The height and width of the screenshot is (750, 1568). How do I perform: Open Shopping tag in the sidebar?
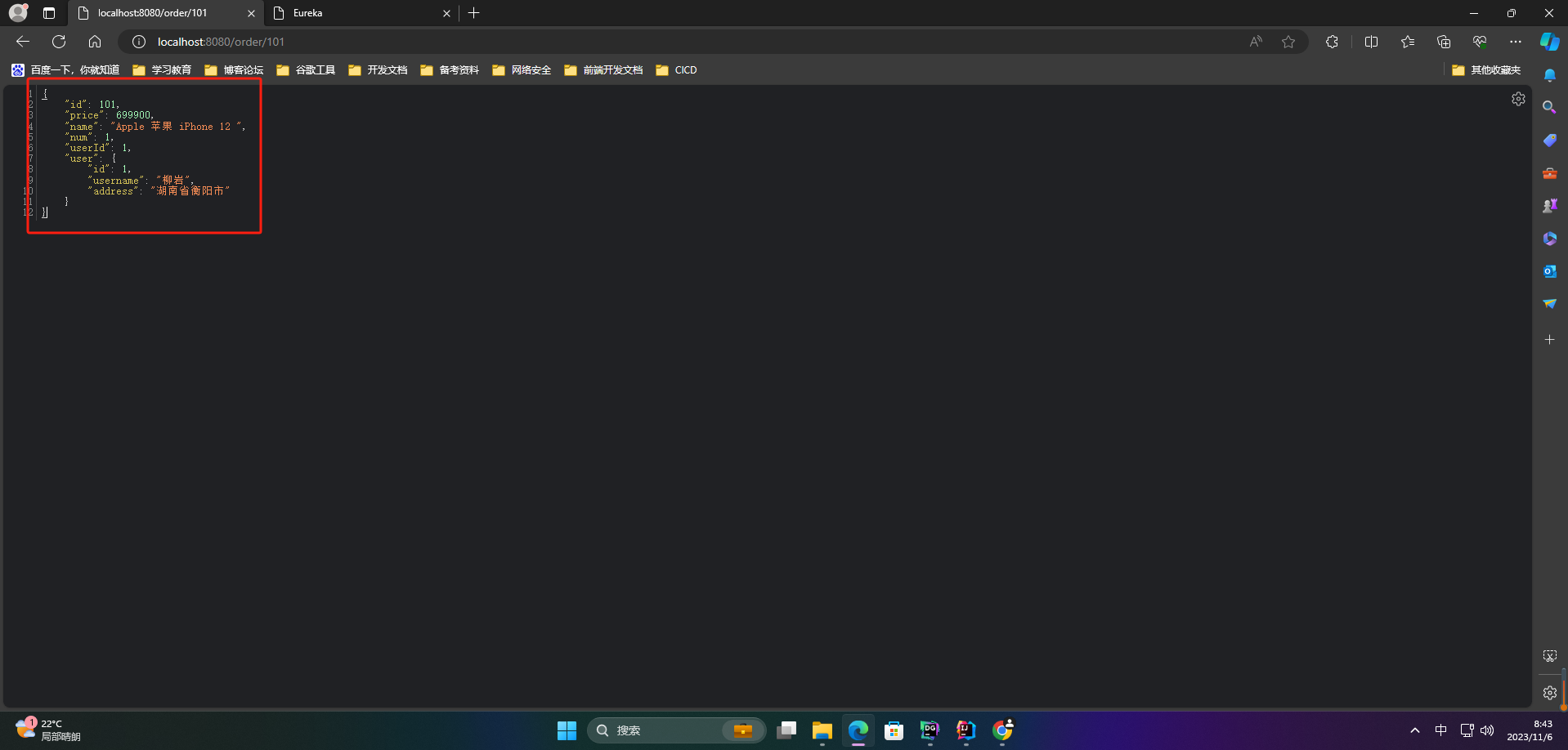click(1549, 141)
